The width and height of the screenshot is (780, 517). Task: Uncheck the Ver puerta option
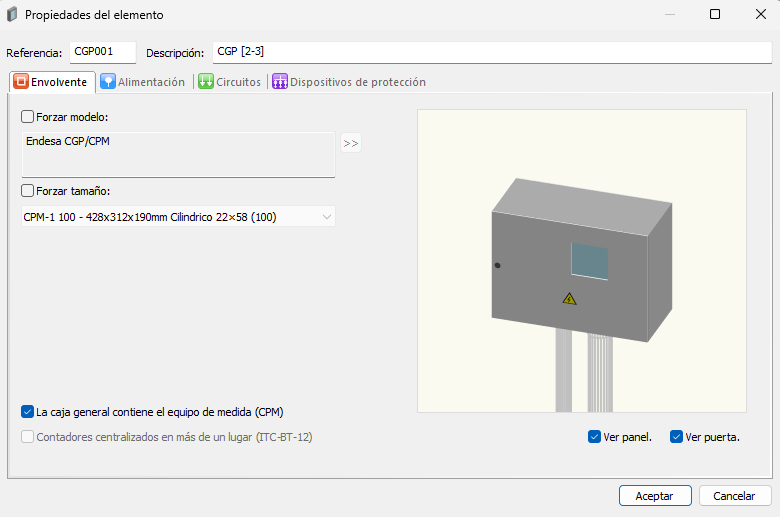676,437
